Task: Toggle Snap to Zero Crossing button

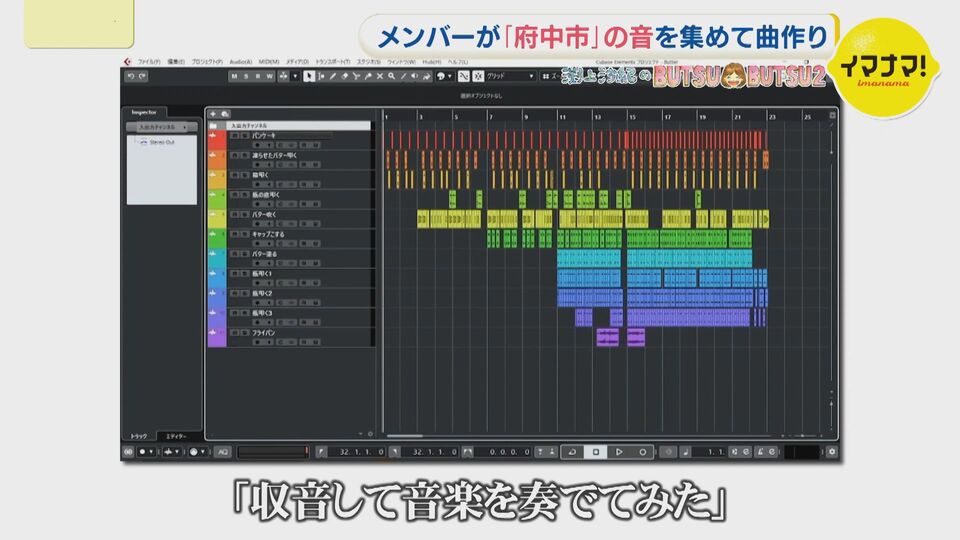Action: pyautogui.click(x=463, y=77)
